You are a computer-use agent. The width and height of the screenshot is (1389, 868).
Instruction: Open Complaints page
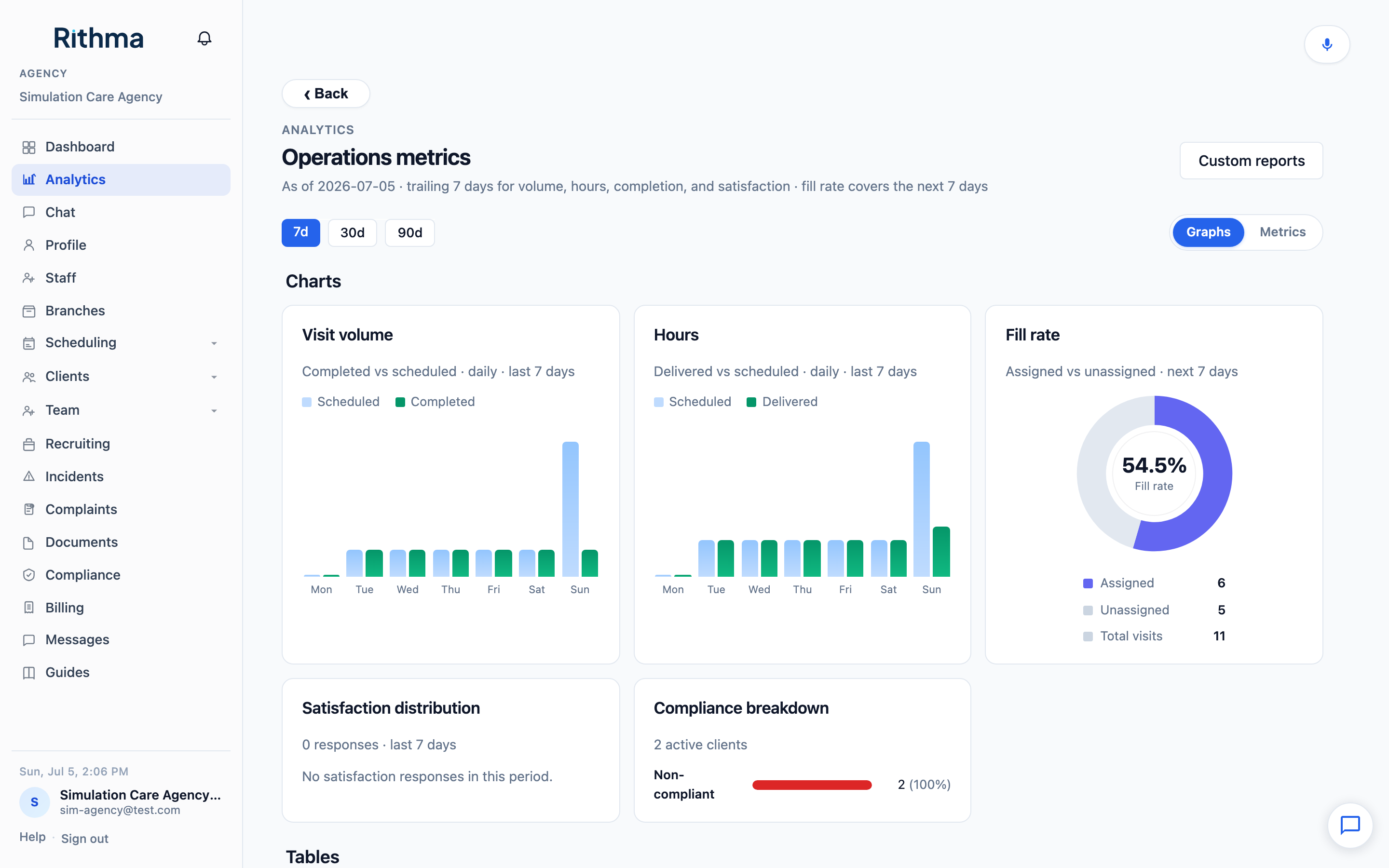pos(121,509)
